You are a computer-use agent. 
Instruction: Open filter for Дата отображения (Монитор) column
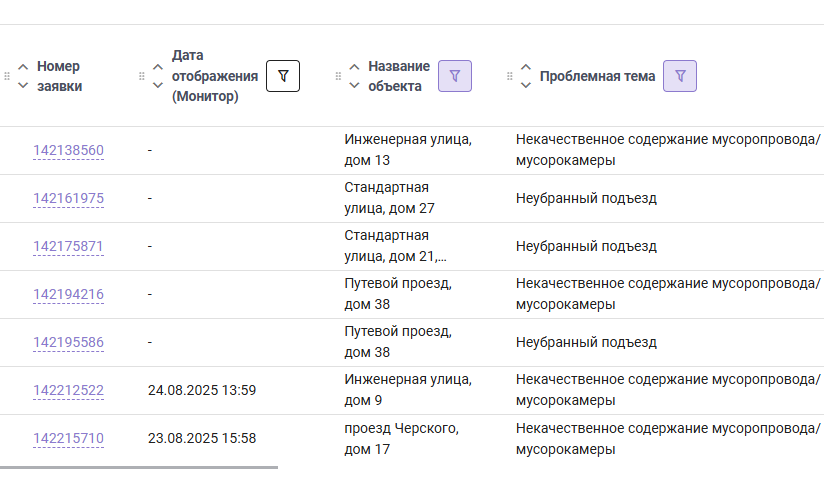pyautogui.click(x=283, y=76)
